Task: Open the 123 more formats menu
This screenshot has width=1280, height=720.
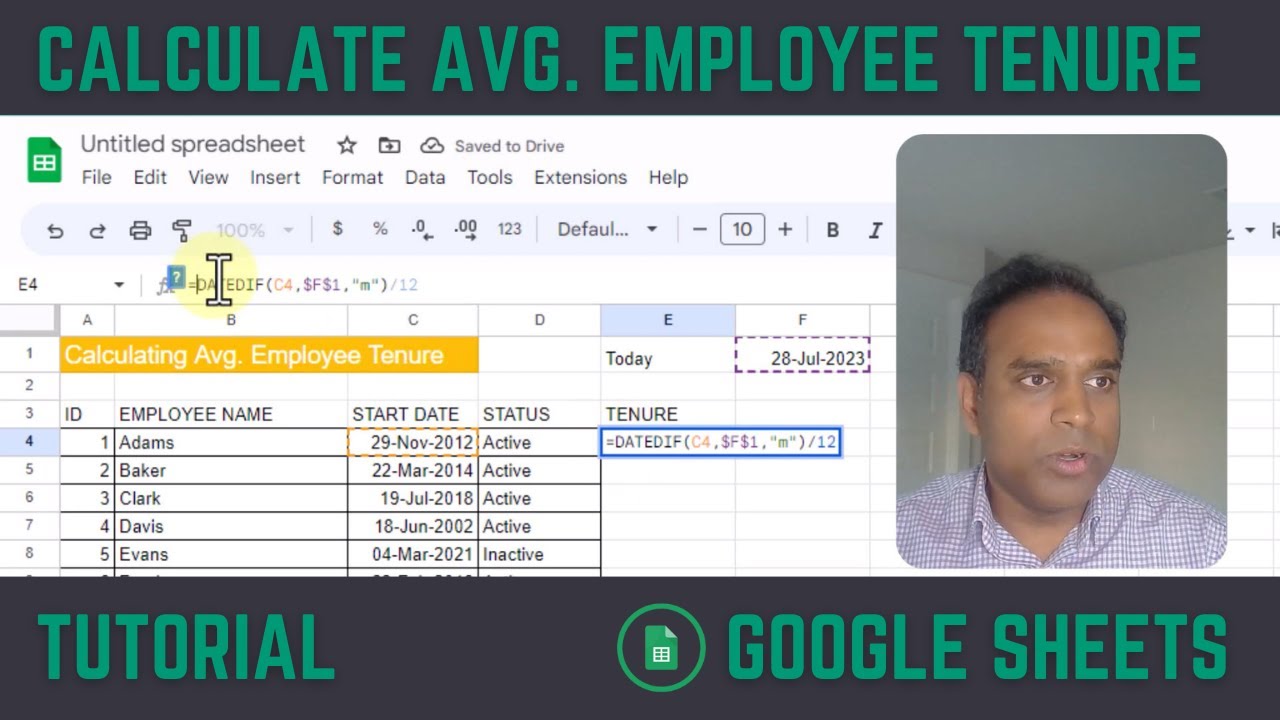Action: click(x=510, y=229)
